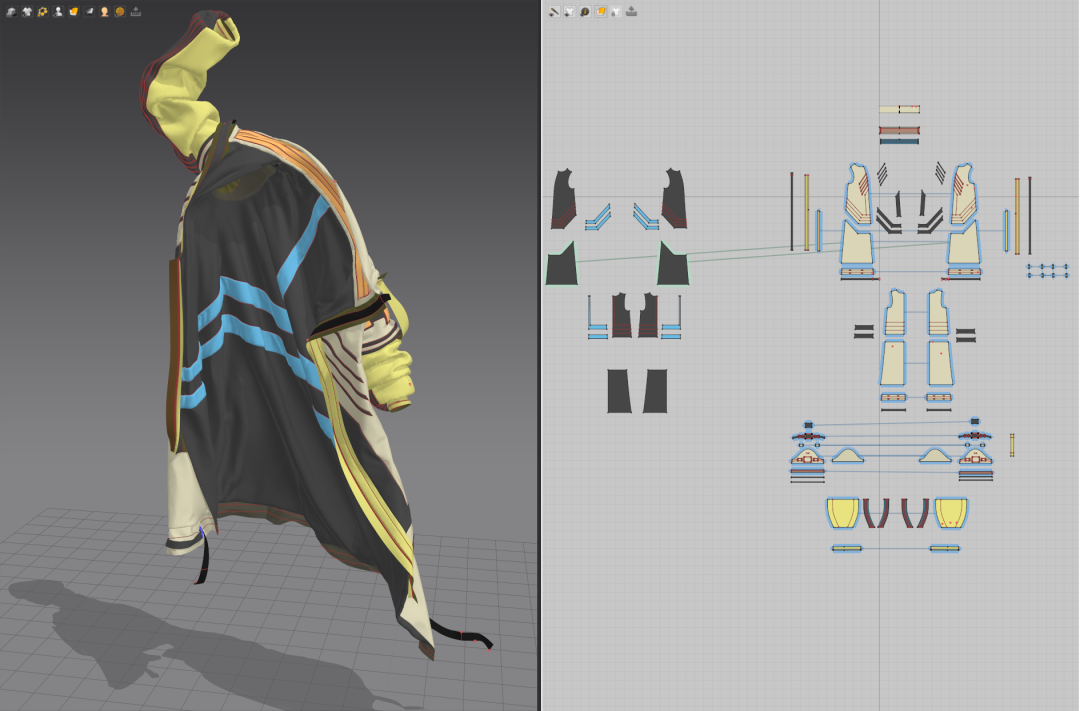
Task: Click the orange yarn ball icon in 3D toolbar
Action: (120, 12)
